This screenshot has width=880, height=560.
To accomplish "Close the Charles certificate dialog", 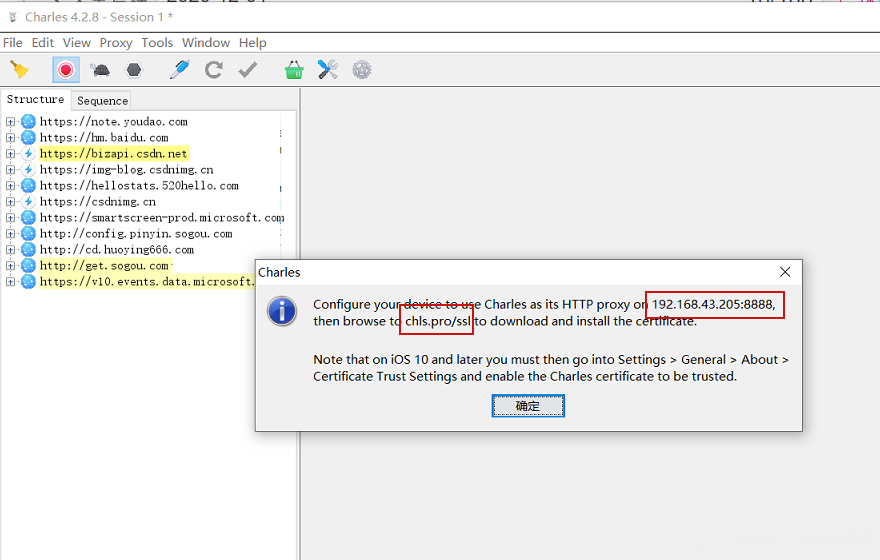I will click(785, 272).
